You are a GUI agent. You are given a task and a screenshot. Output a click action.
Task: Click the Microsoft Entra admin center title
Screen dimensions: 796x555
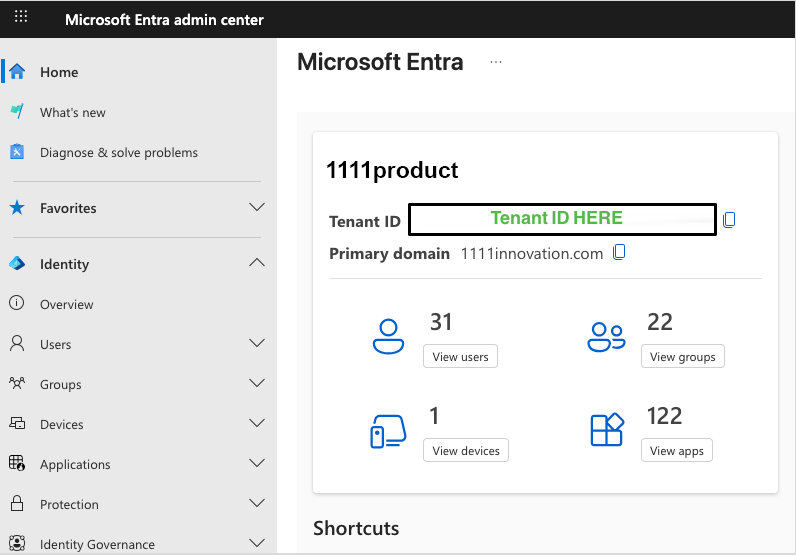tap(164, 20)
